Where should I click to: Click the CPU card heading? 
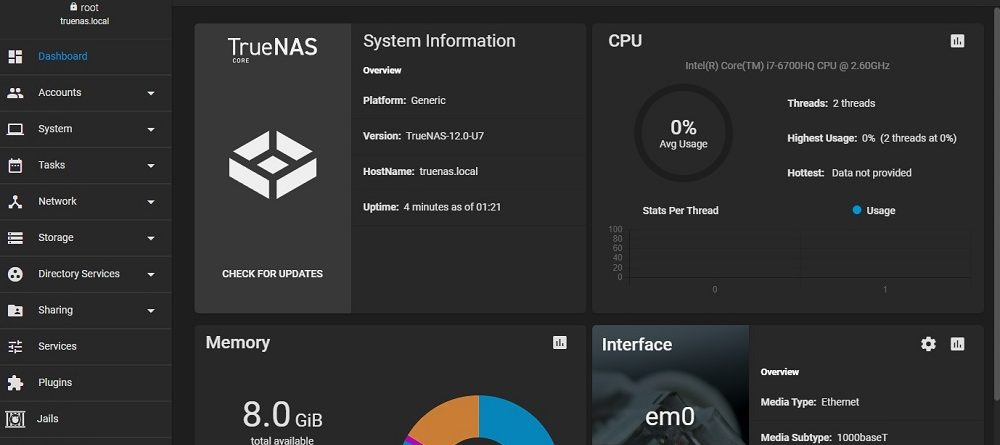coord(625,41)
